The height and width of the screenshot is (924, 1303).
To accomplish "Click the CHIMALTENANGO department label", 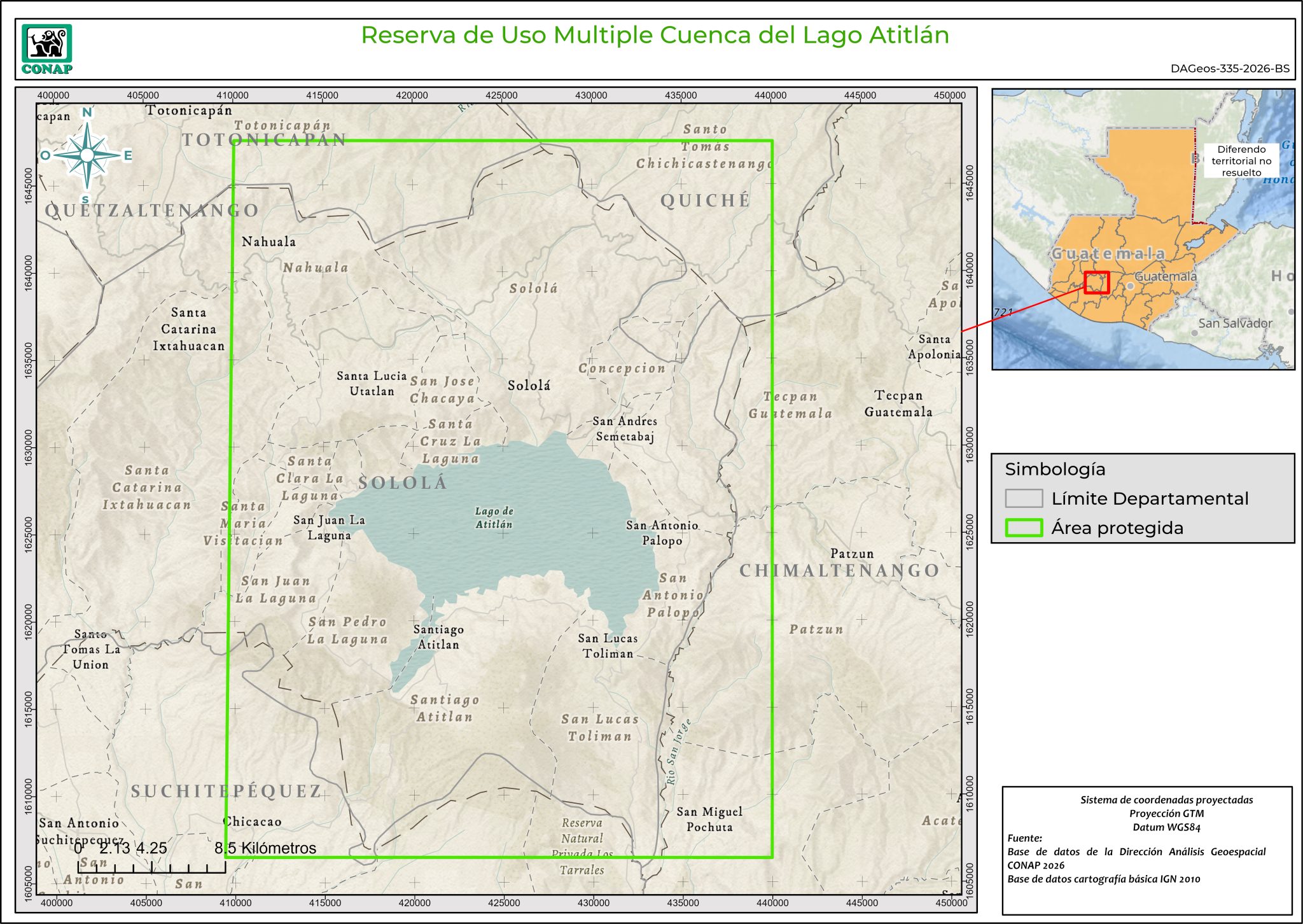I will [x=839, y=571].
